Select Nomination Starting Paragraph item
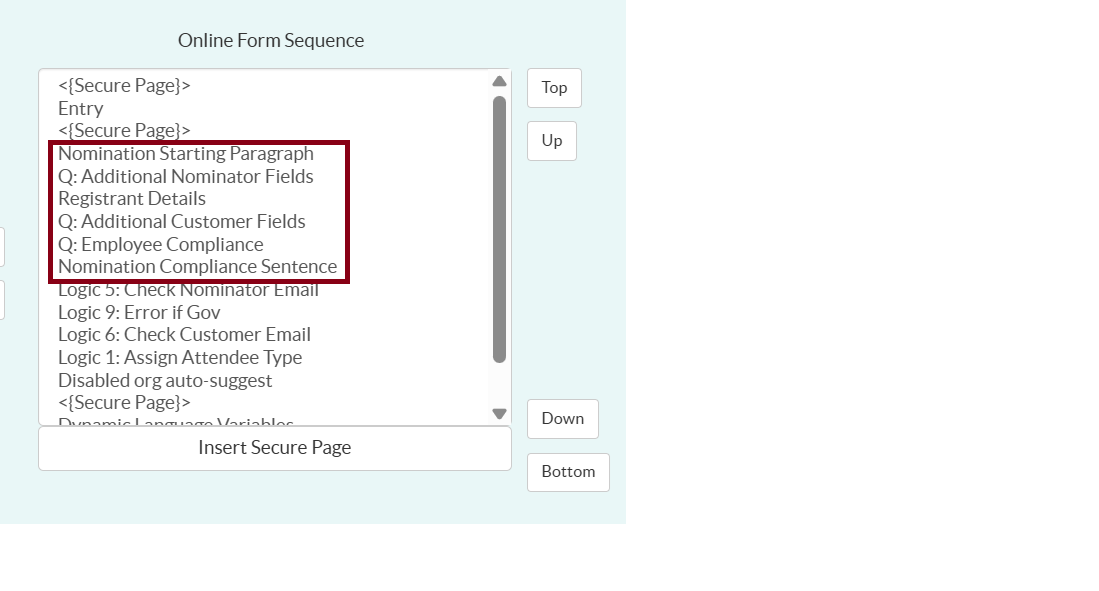Screen dimensions: 1099x591 pyautogui.click(x=185, y=154)
